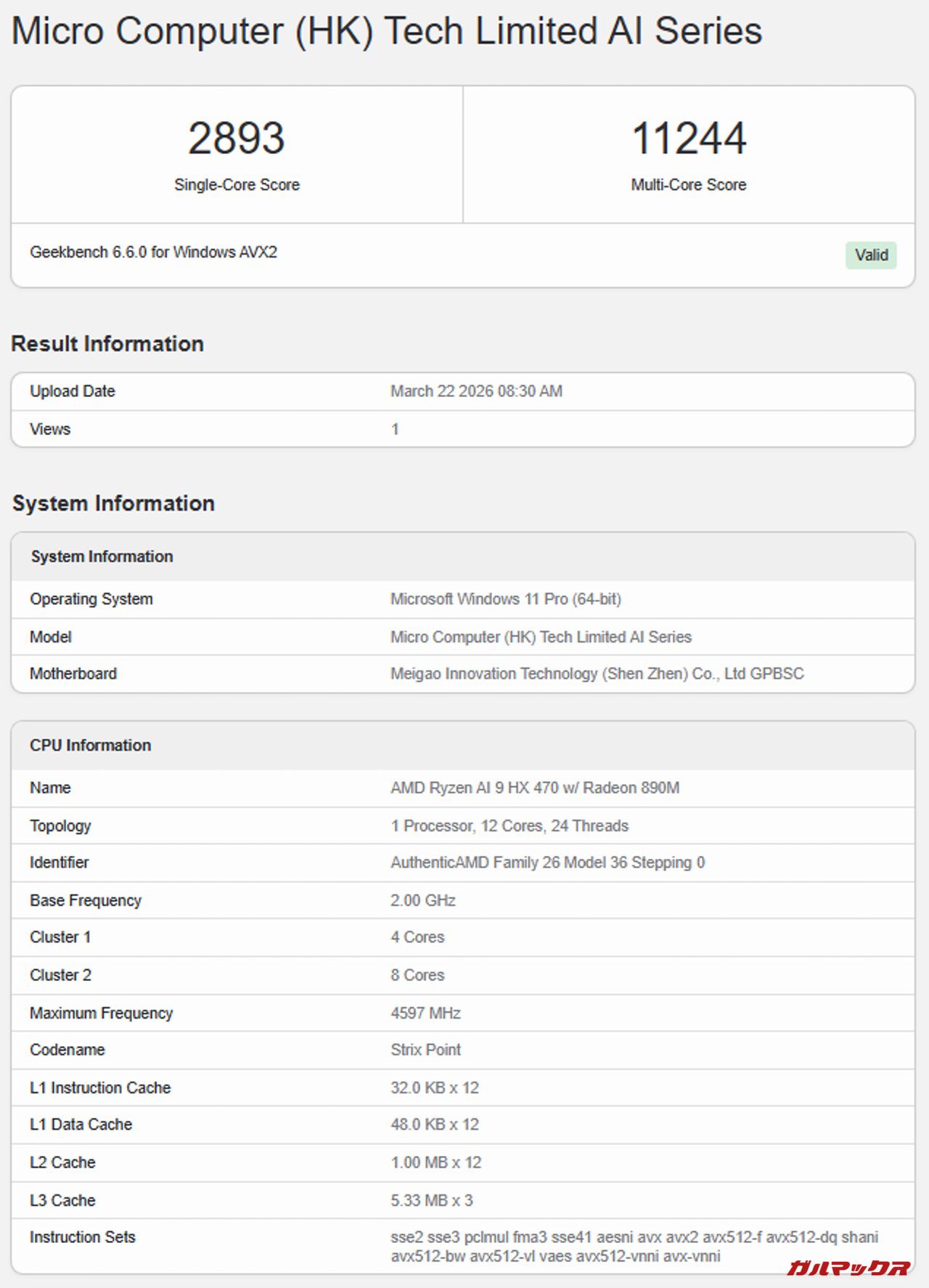Click the Upload Date value

(x=476, y=391)
